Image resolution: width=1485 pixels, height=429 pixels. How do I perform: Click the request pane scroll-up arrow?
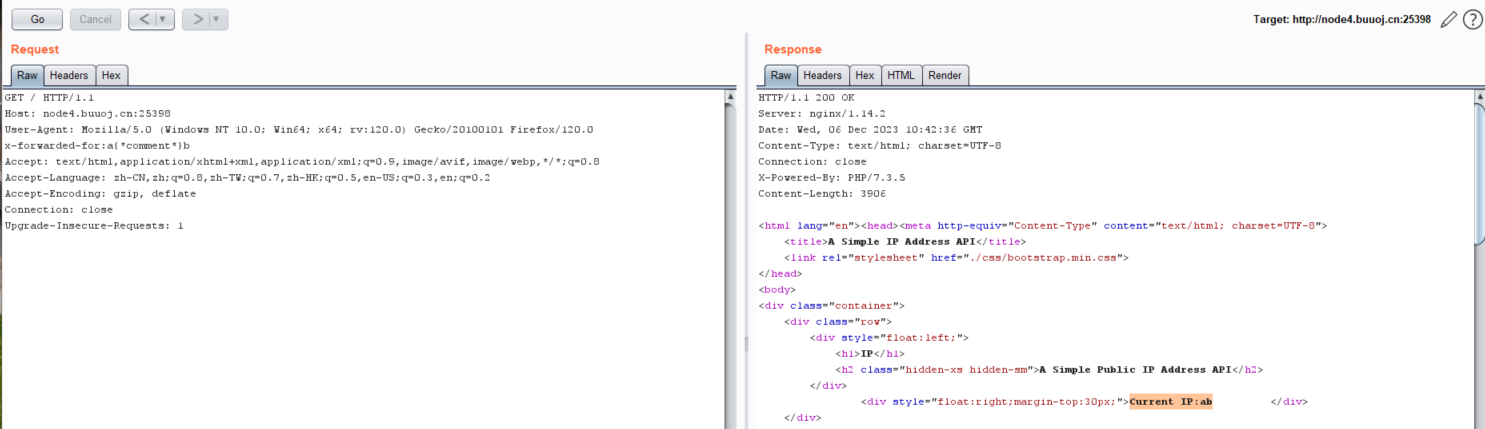click(x=730, y=97)
